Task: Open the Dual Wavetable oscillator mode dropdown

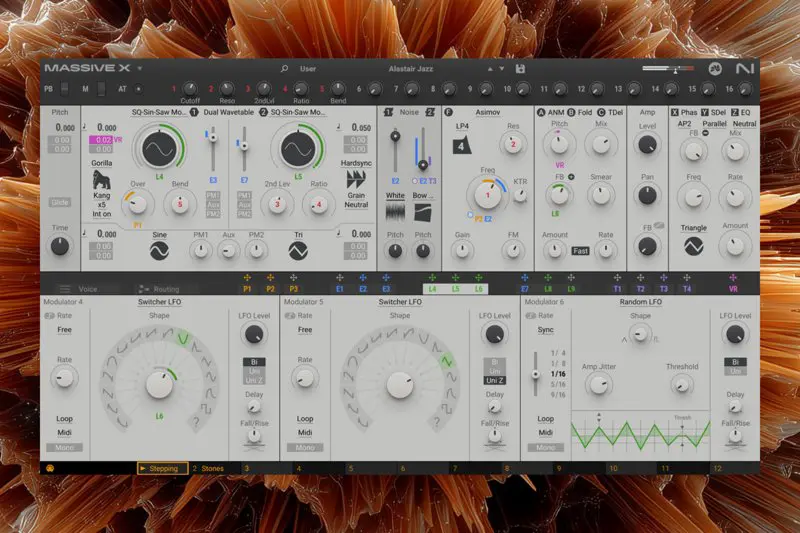Action: [229, 113]
